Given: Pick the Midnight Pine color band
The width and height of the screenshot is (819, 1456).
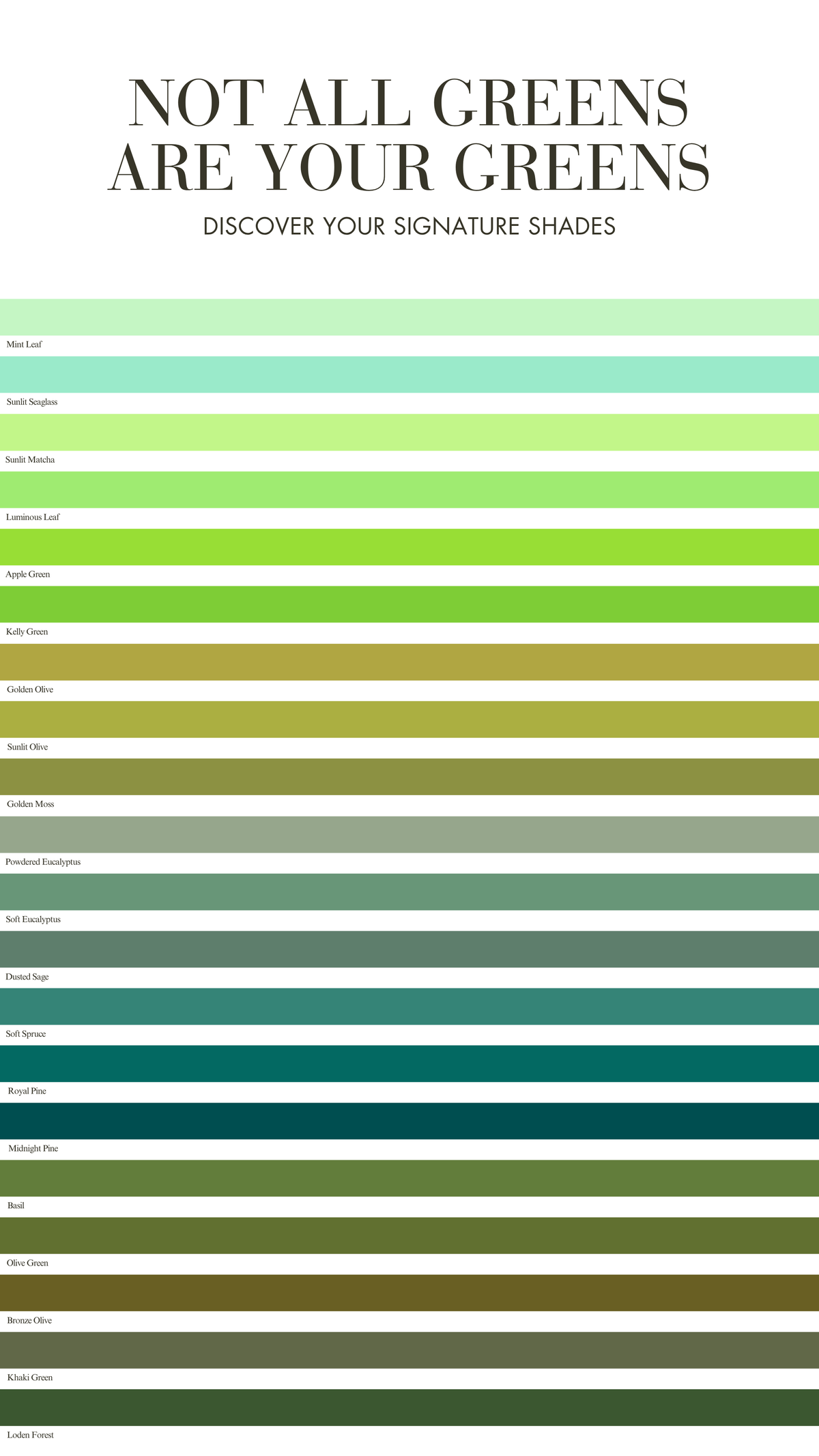Looking at the screenshot, I should pos(409,1121).
